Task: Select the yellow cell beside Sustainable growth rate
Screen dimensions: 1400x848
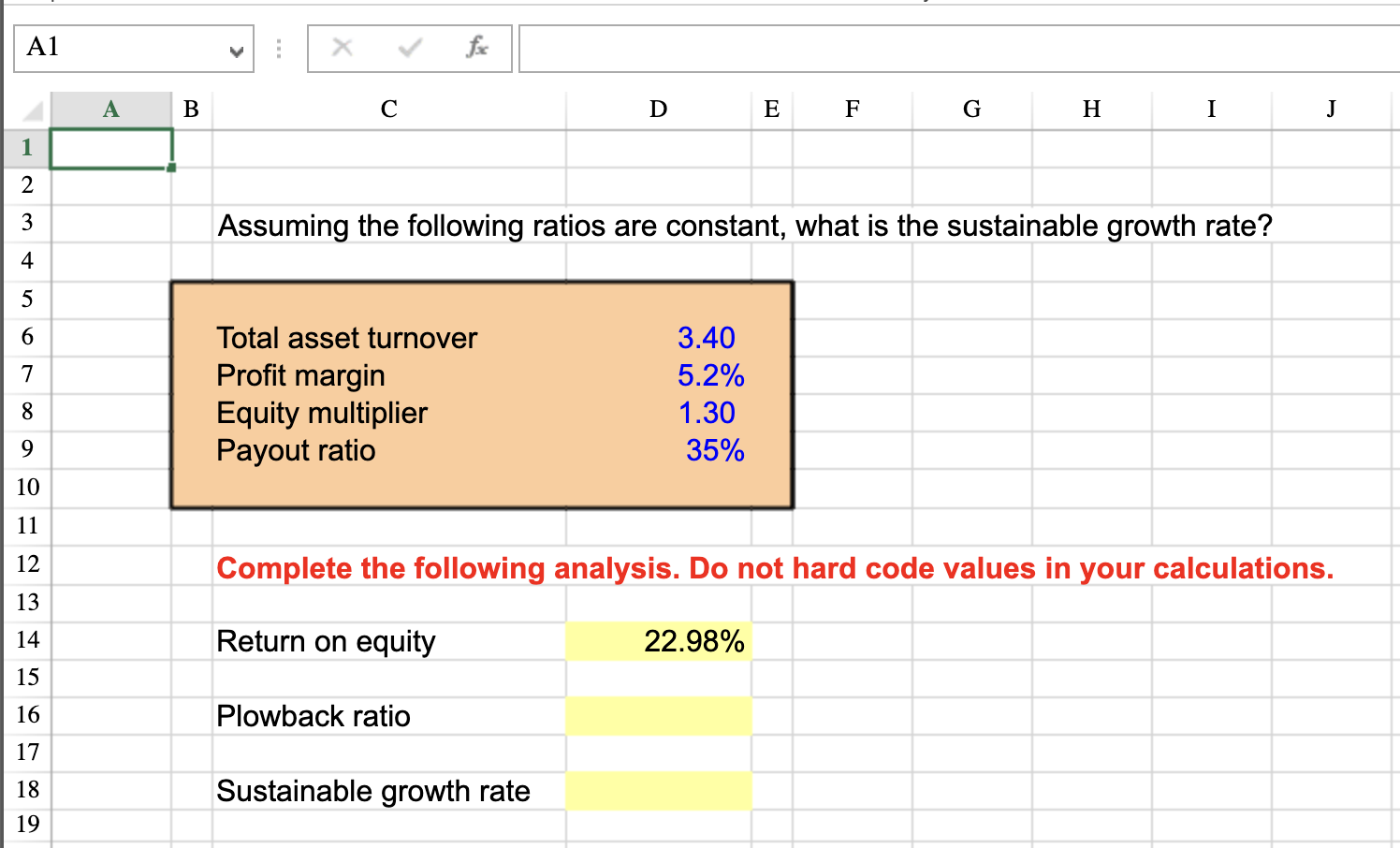Action: pos(658,790)
